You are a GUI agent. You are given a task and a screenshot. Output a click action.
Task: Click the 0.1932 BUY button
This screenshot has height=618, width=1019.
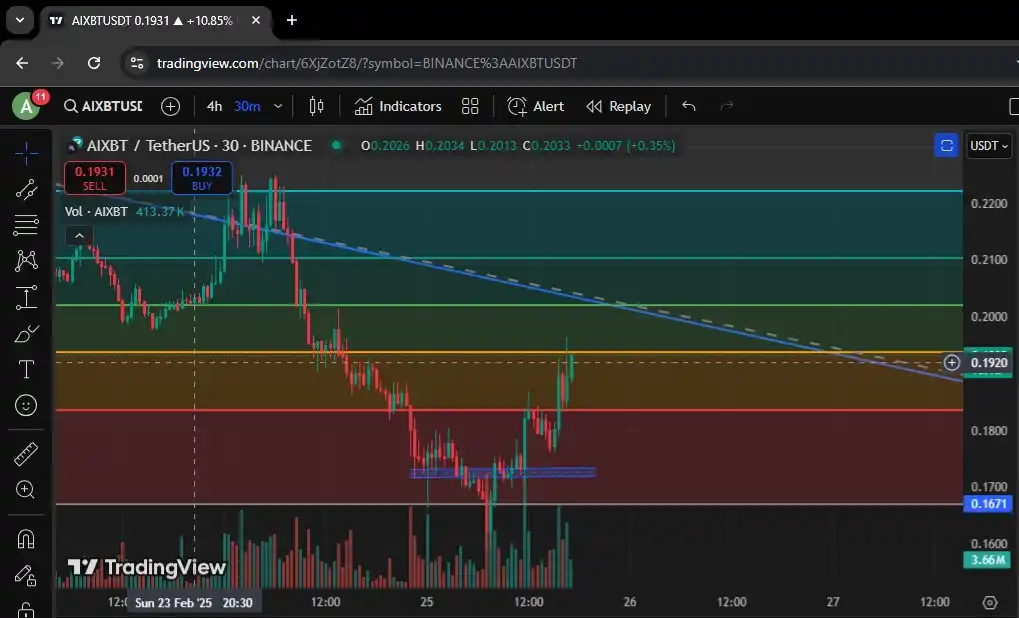[202, 178]
